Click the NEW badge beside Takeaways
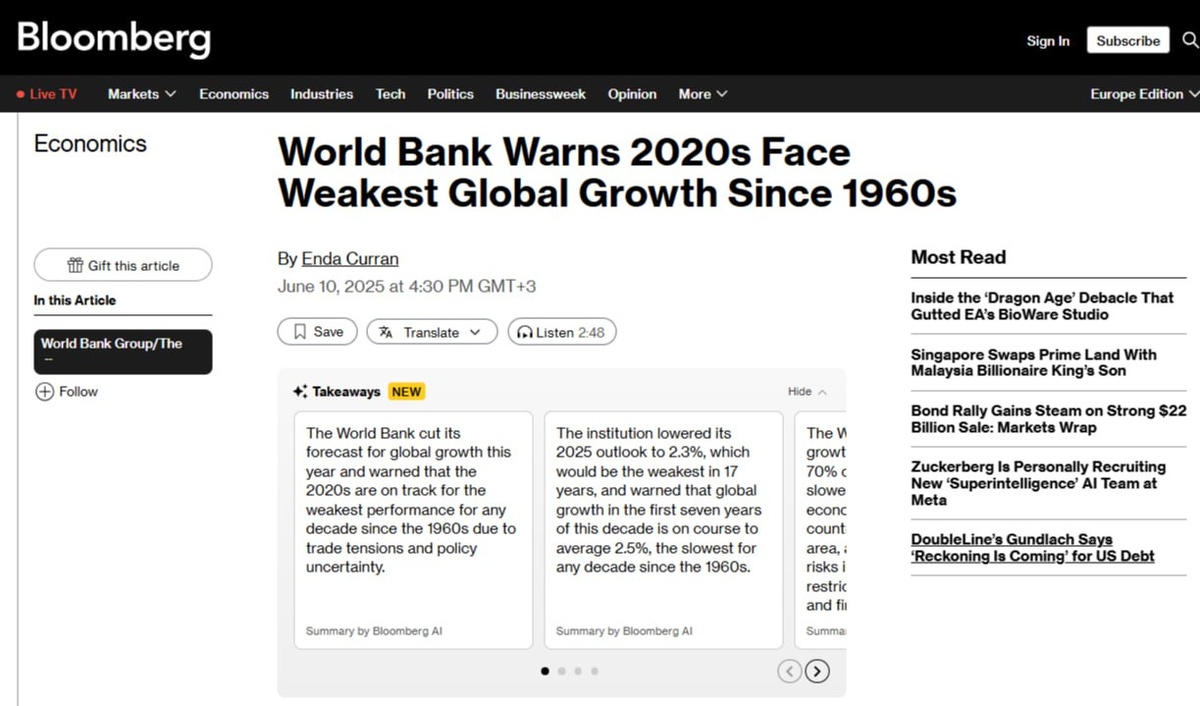Viewport: 1200px width, 706px height. [x=406, y=392]
